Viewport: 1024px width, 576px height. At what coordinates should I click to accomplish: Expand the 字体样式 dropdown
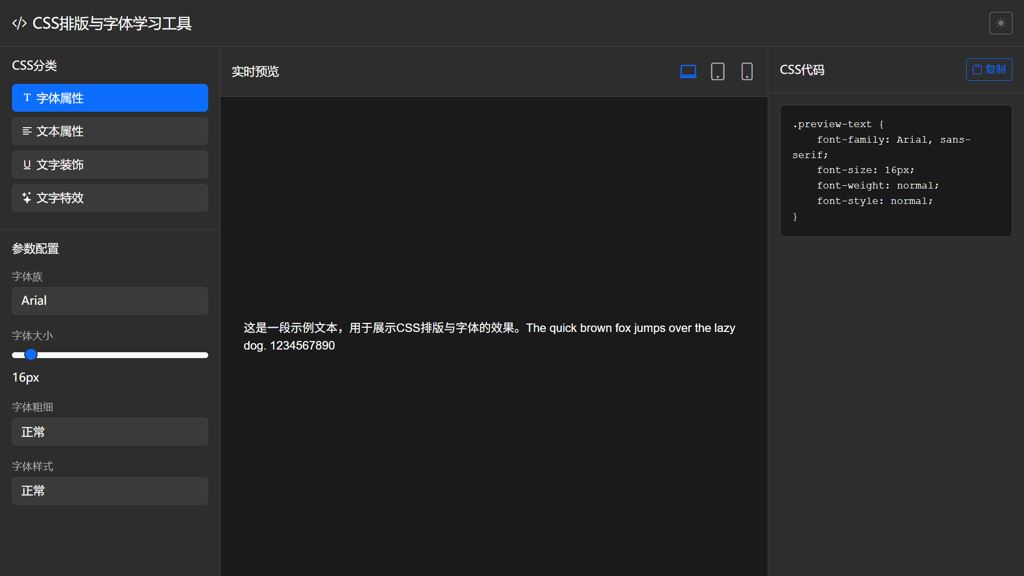110,491
